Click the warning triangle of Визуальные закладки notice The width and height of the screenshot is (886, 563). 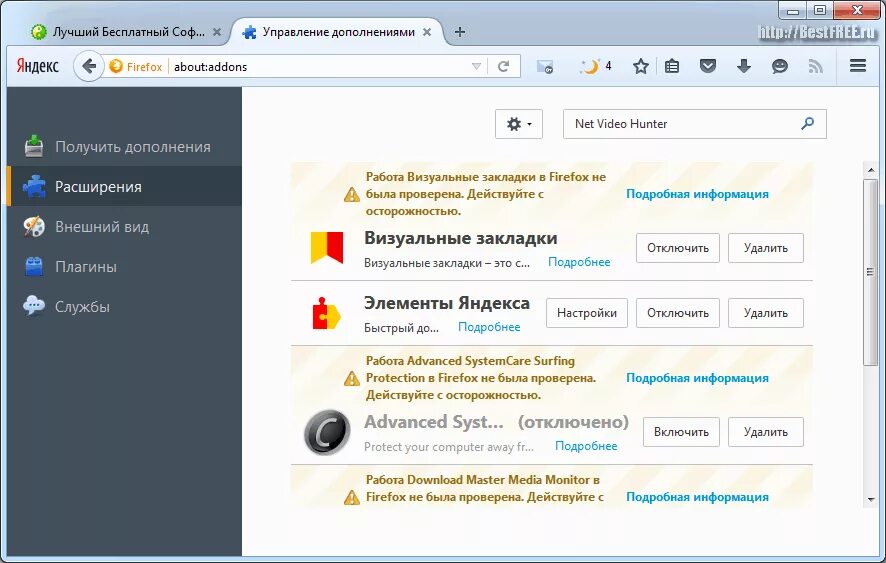[351, 195]
